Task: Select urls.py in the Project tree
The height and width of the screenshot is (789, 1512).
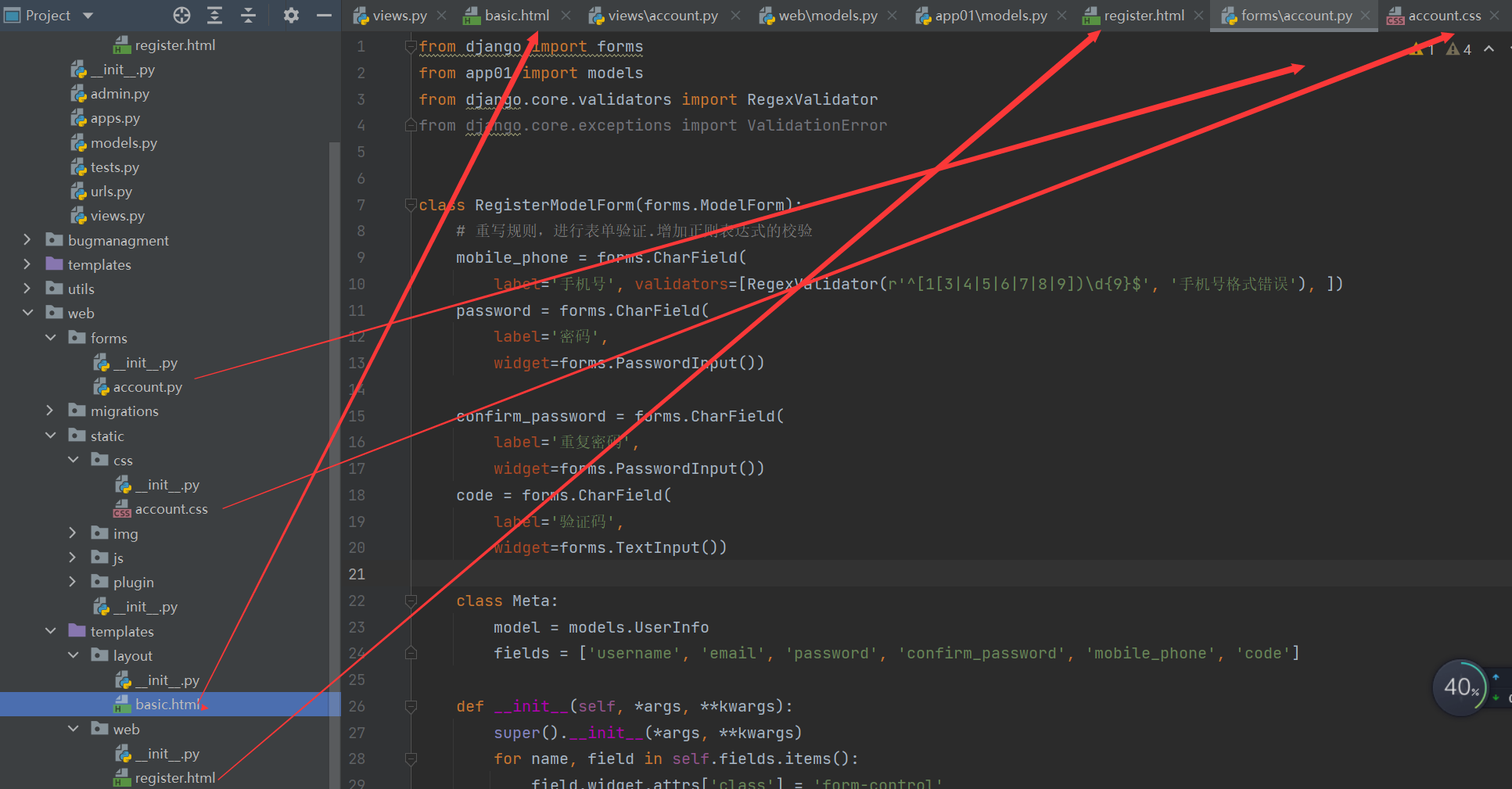Action: pos(111,192)
